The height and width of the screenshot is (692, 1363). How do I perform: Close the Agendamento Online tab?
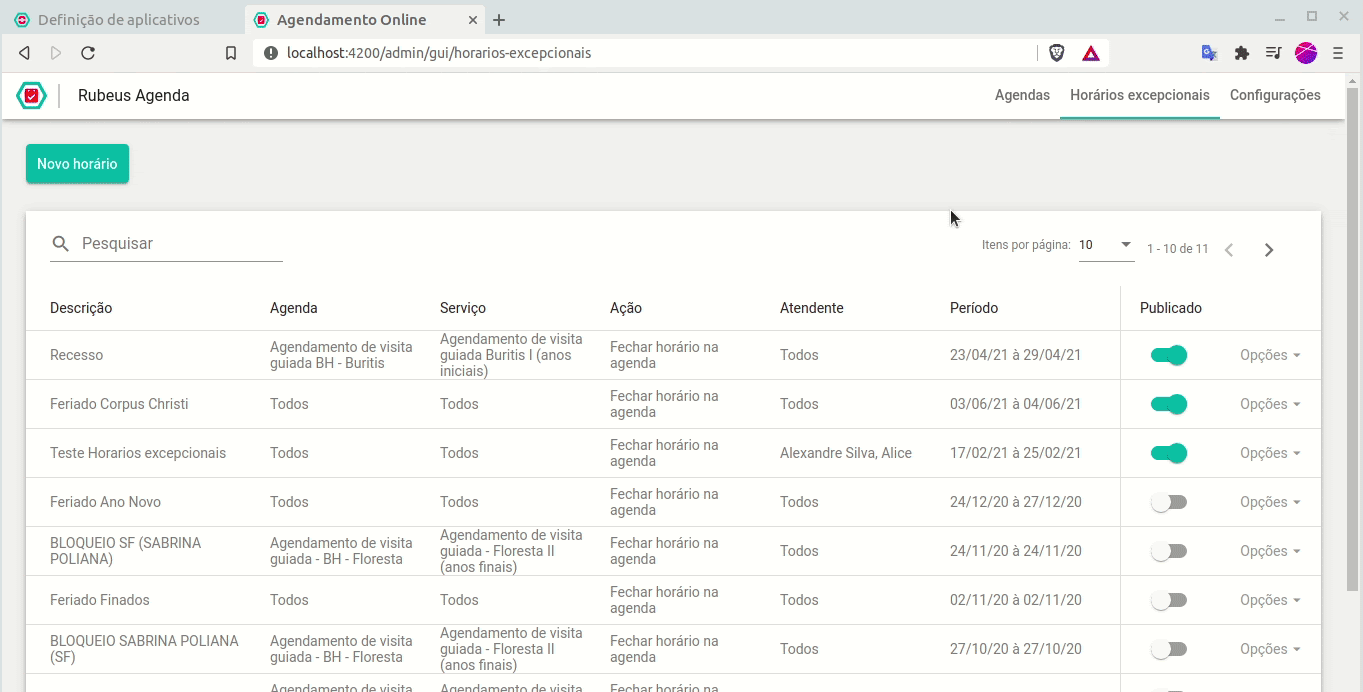tap(473, 20)
